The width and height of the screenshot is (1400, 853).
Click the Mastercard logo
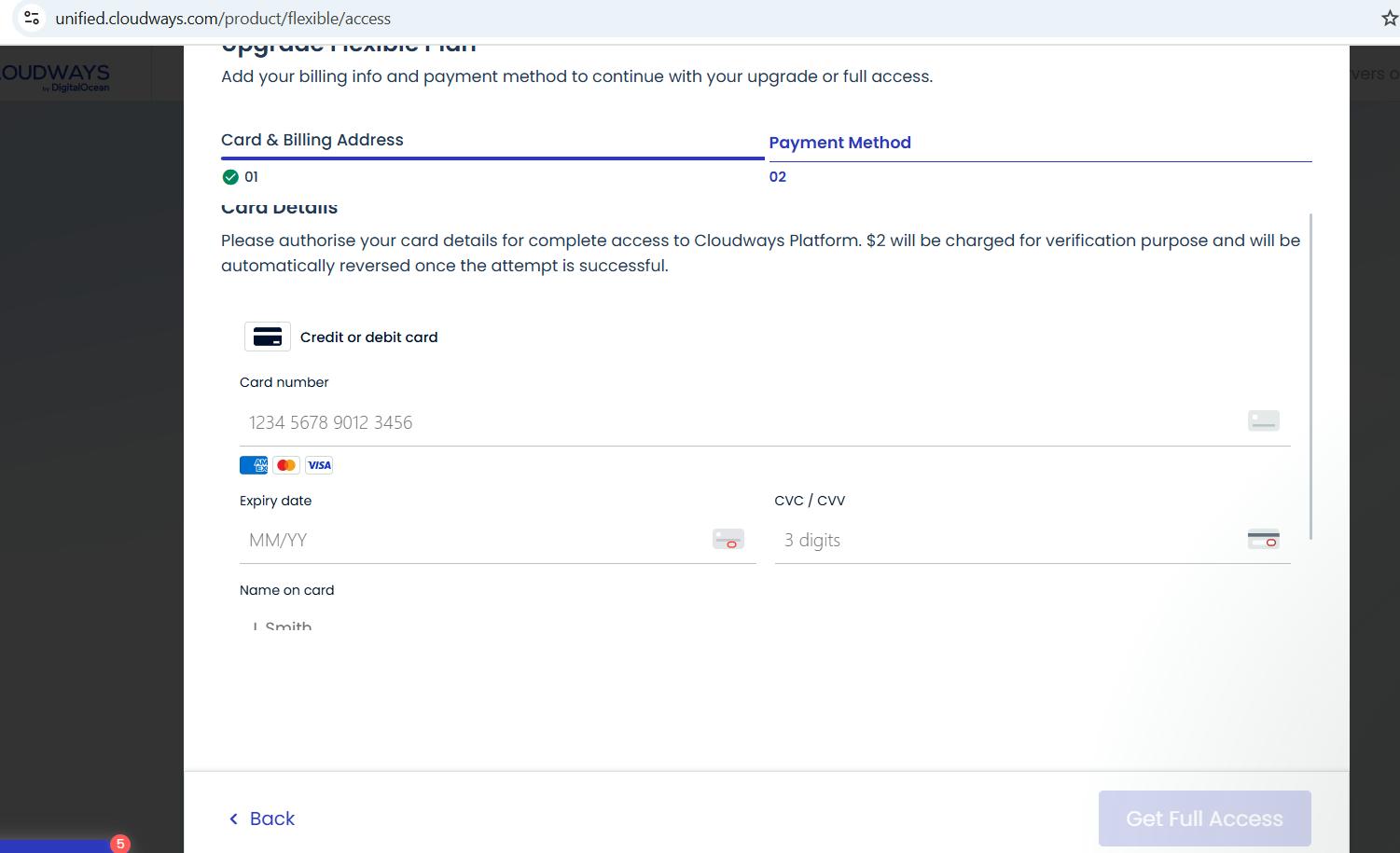click(x=286, y=465)
